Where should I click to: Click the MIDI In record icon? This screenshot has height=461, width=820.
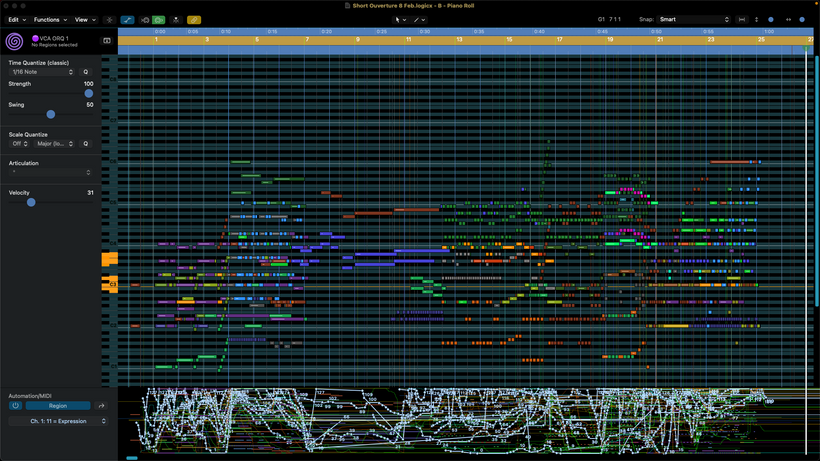[145, 19]
